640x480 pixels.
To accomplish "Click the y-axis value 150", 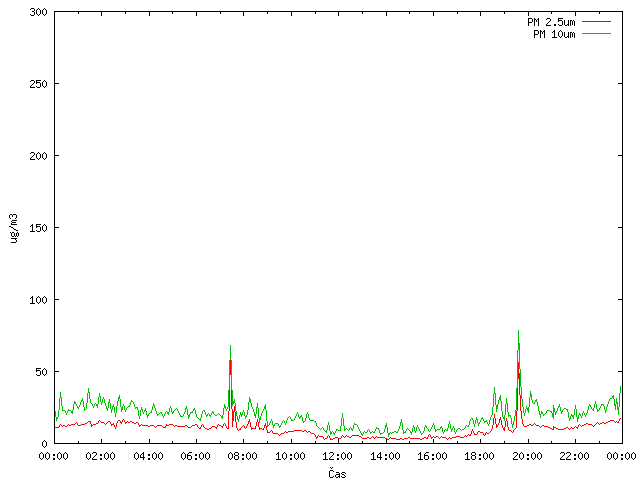I will pos(38,228).
